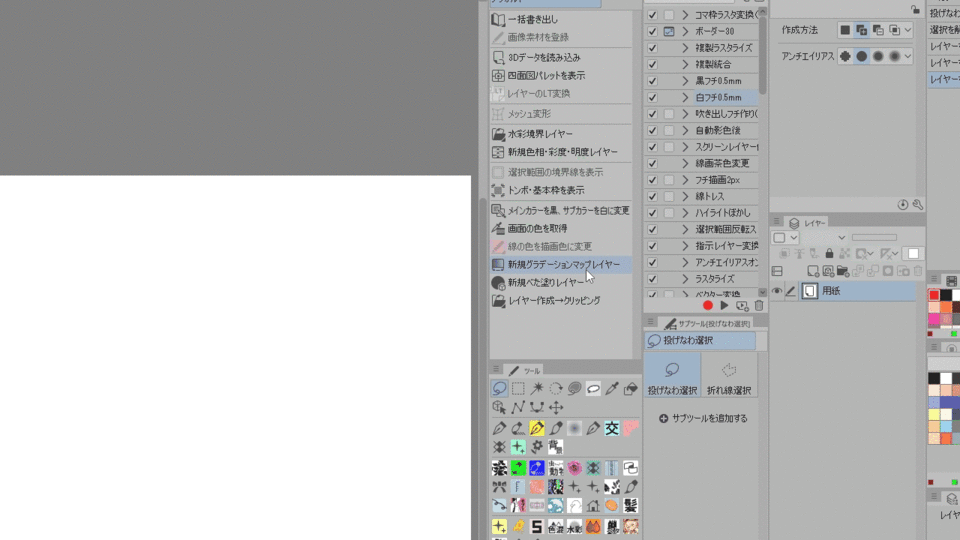Set anti-aliasing to none
Screen dimensions: 960x540
(x=845, y=56)
